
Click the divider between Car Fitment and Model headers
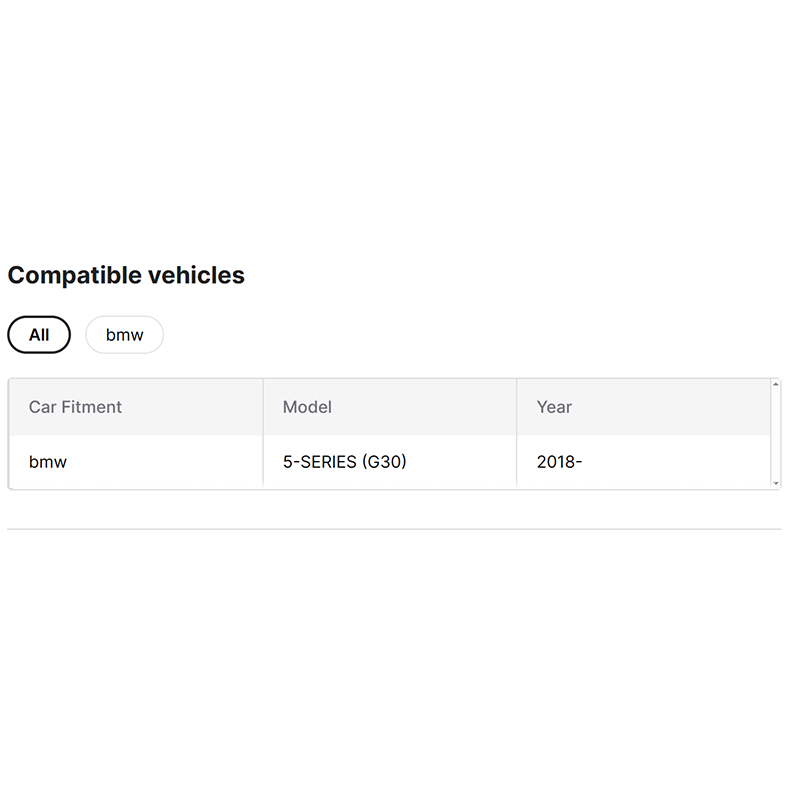tap(263, 407)
